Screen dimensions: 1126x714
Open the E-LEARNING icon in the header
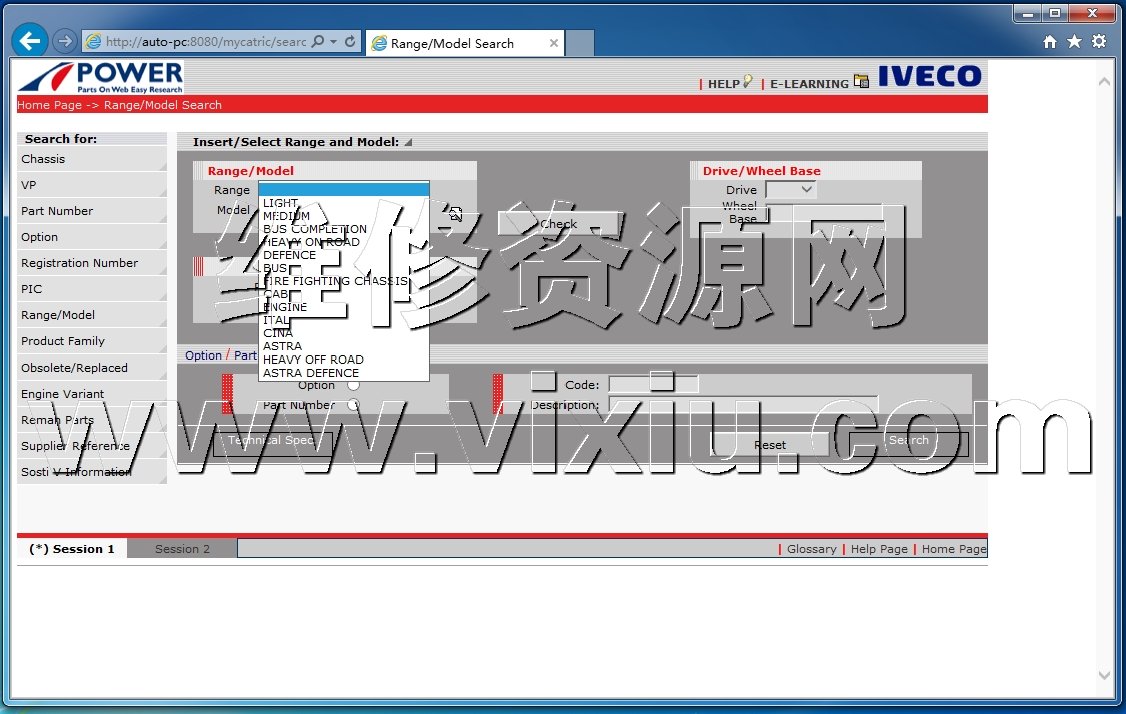pyautogui.click(x=861, y=82)
